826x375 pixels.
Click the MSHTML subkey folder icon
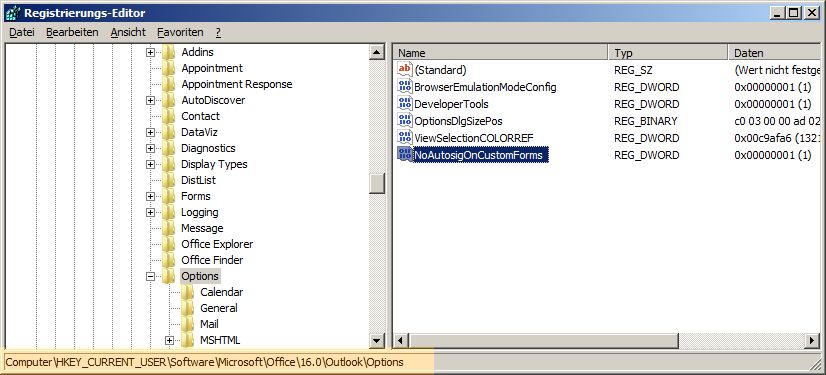[x=188, y=340]
